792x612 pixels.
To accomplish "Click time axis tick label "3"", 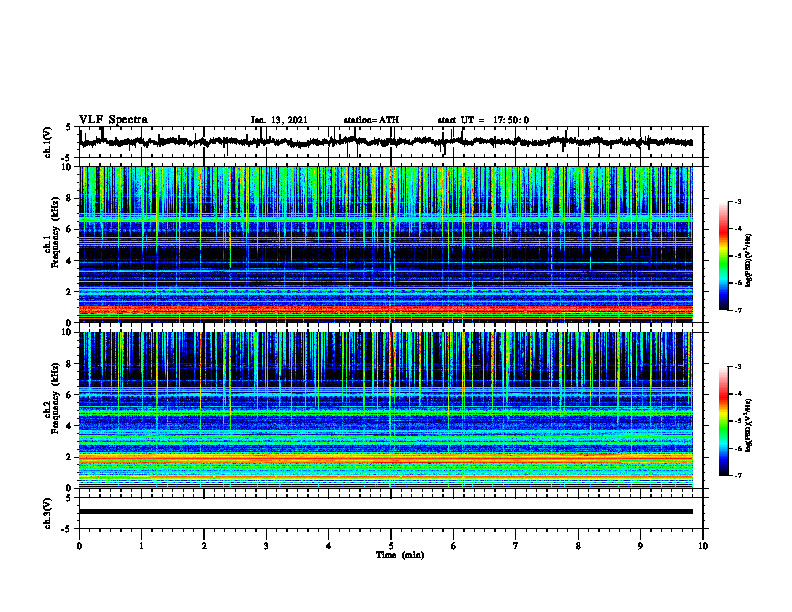I will (266, 546).
